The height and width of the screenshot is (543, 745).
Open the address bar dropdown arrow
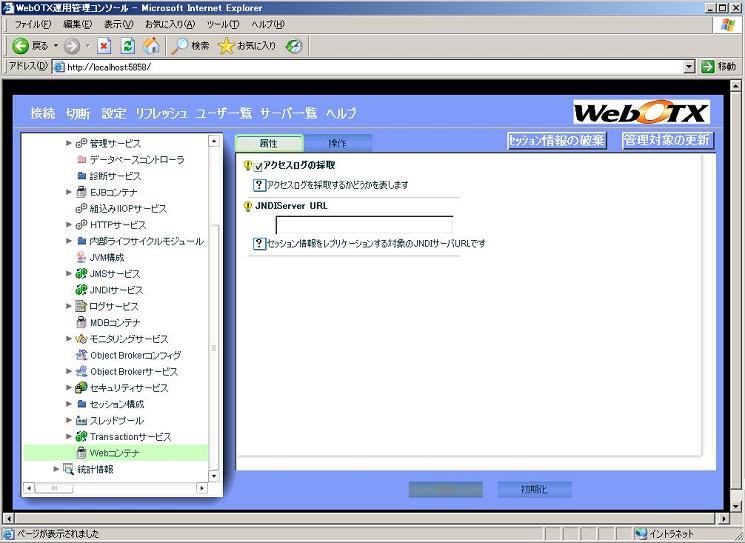coord(689,67)
